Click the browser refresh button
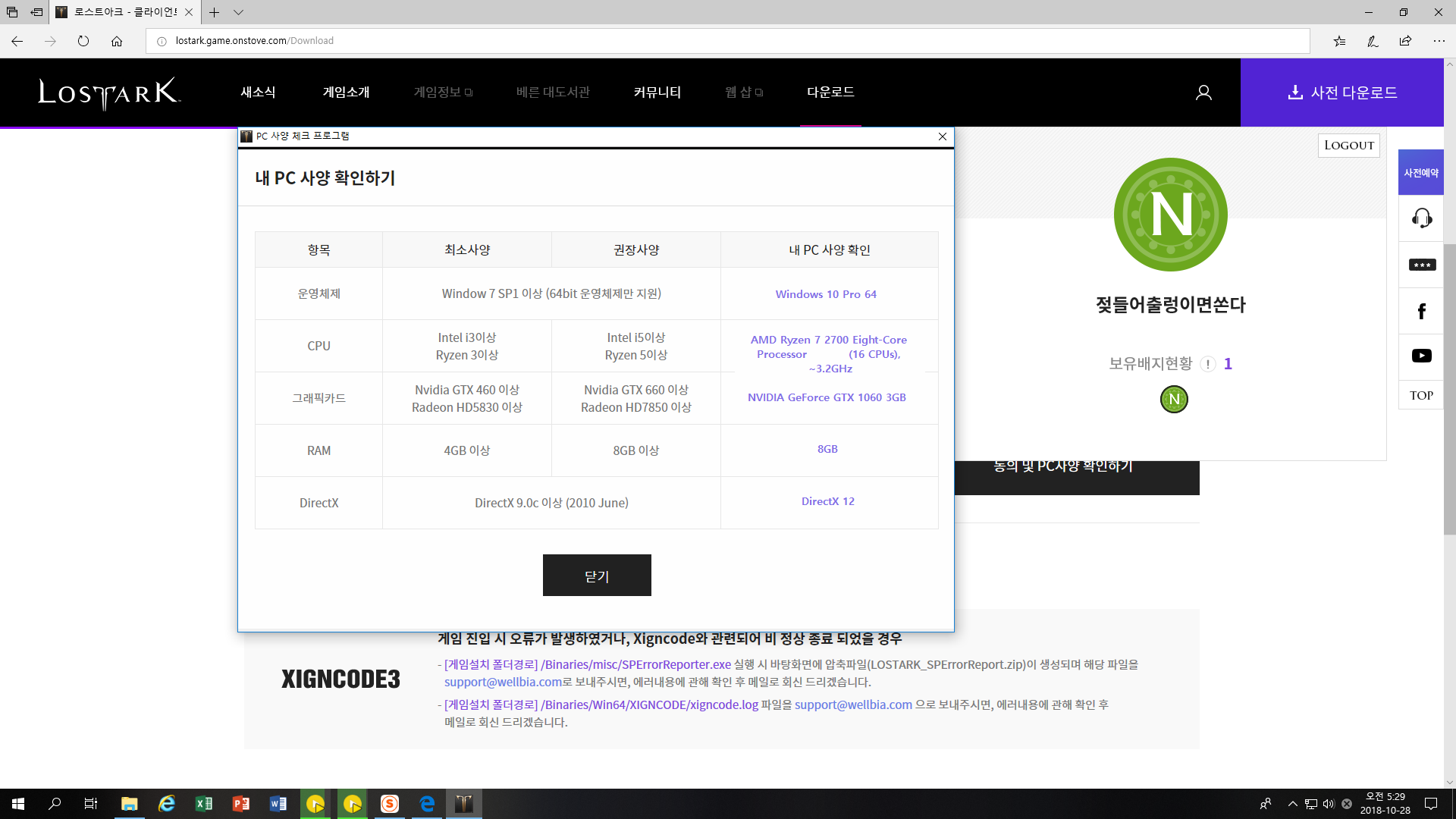 83,41
